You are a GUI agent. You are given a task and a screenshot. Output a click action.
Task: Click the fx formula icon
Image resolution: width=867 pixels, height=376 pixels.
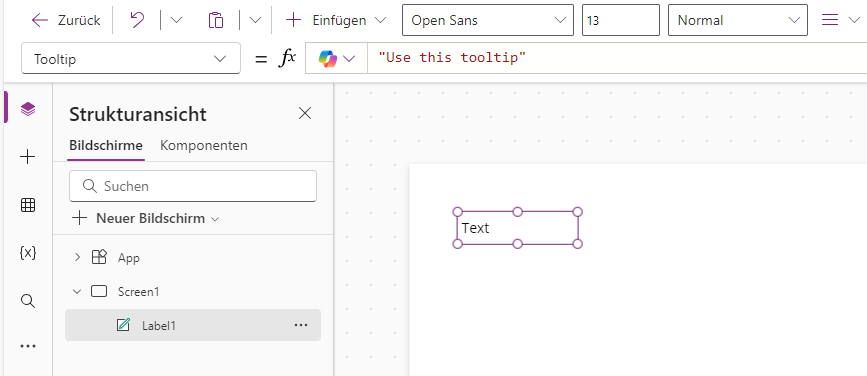tap(287, 58)
